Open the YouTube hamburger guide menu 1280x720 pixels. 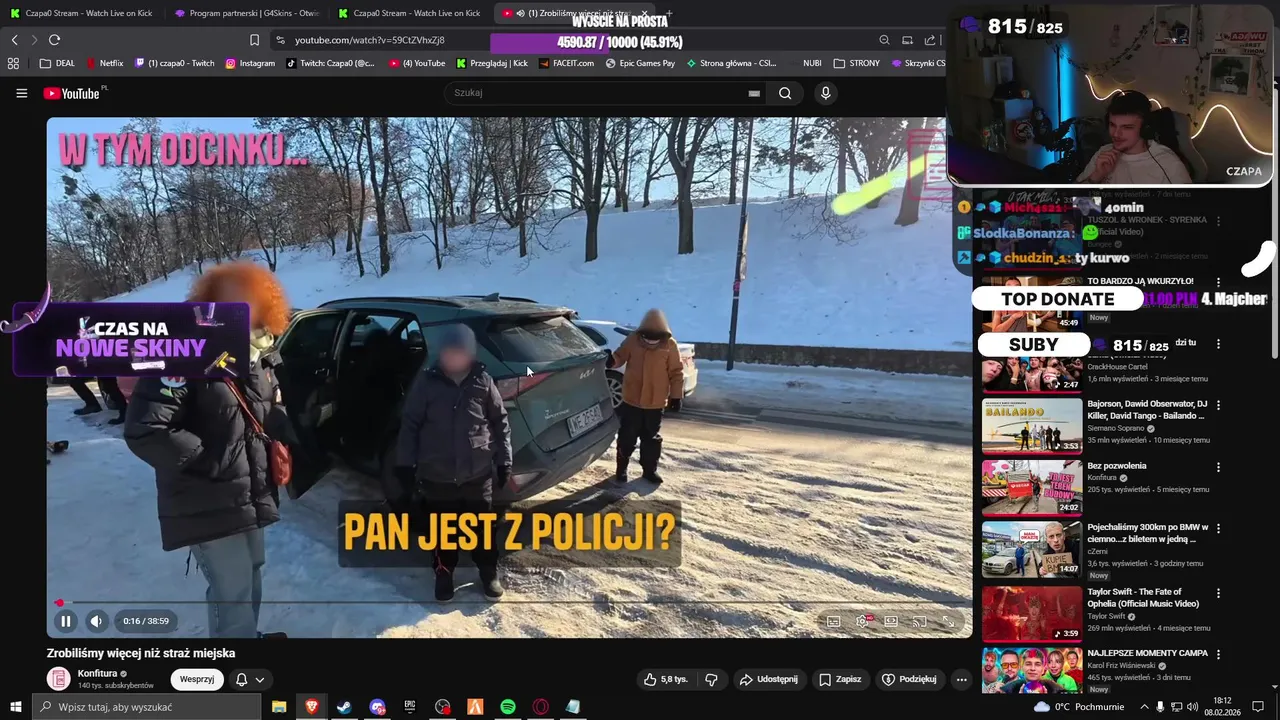click(x=21, y=93)
